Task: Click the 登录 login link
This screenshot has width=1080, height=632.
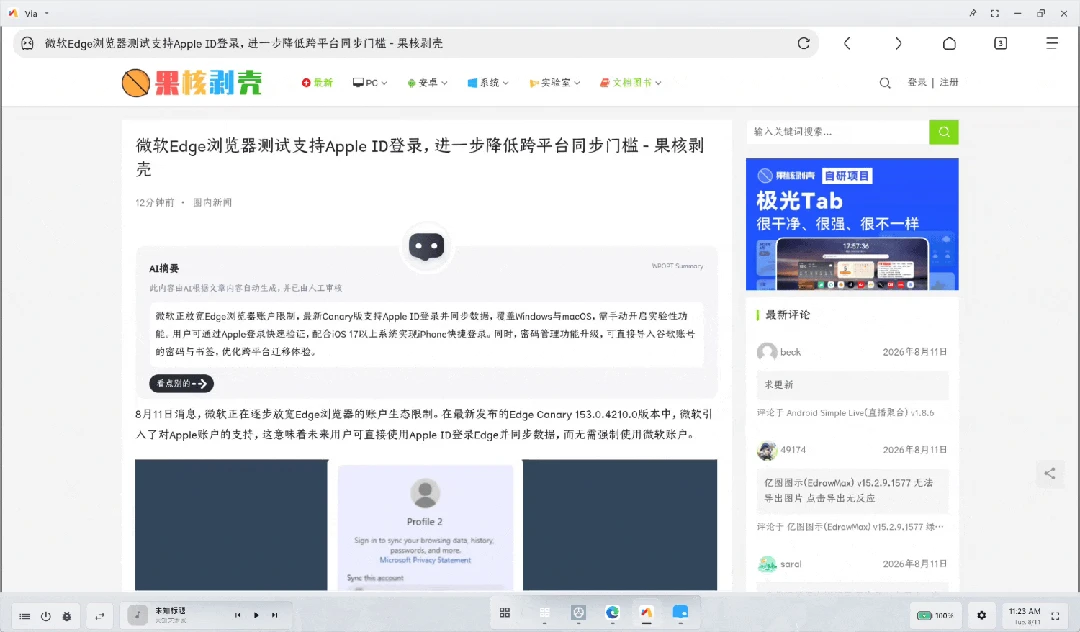Action: 917,82
